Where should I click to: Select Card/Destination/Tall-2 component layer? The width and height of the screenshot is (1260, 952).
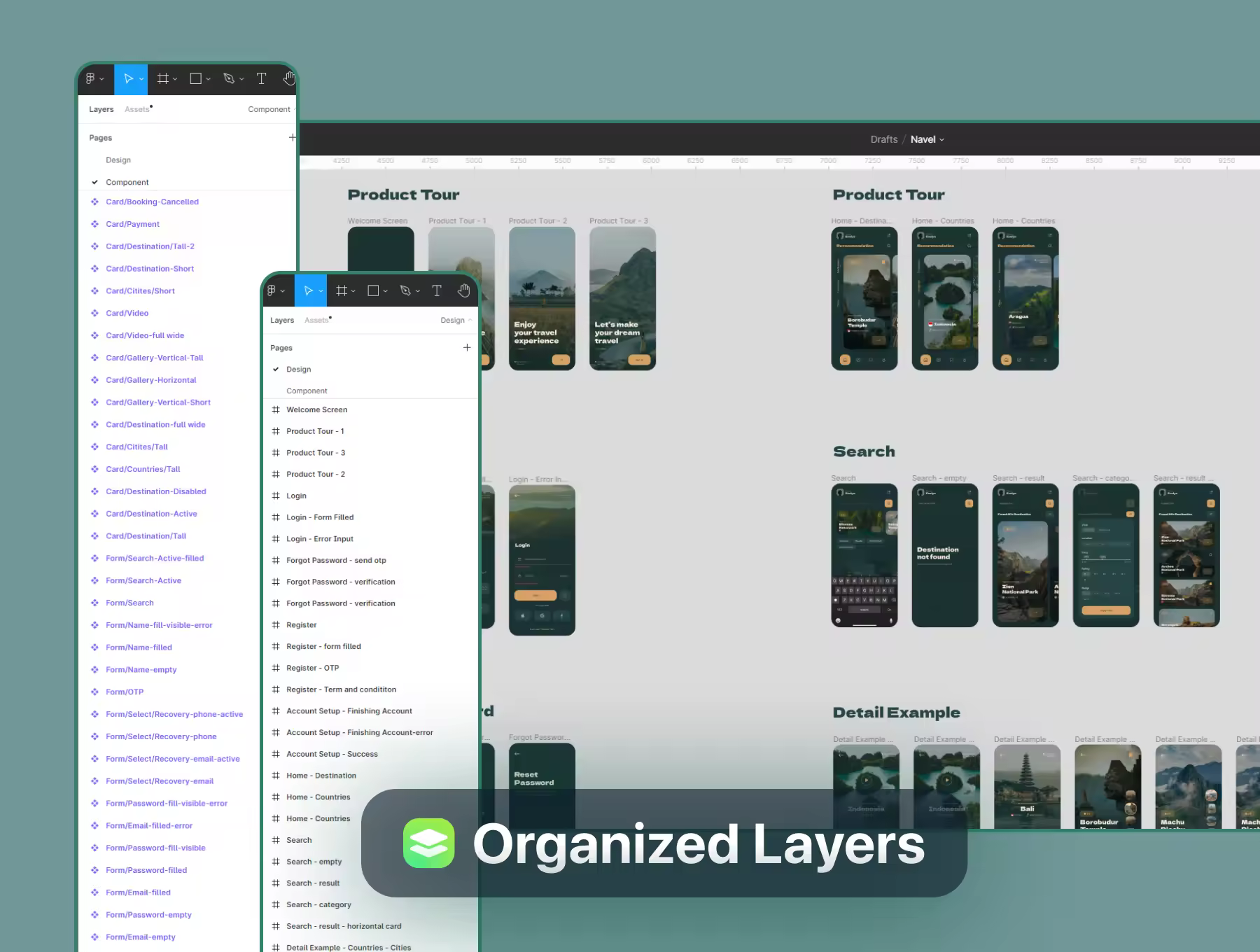coord(150,246)
